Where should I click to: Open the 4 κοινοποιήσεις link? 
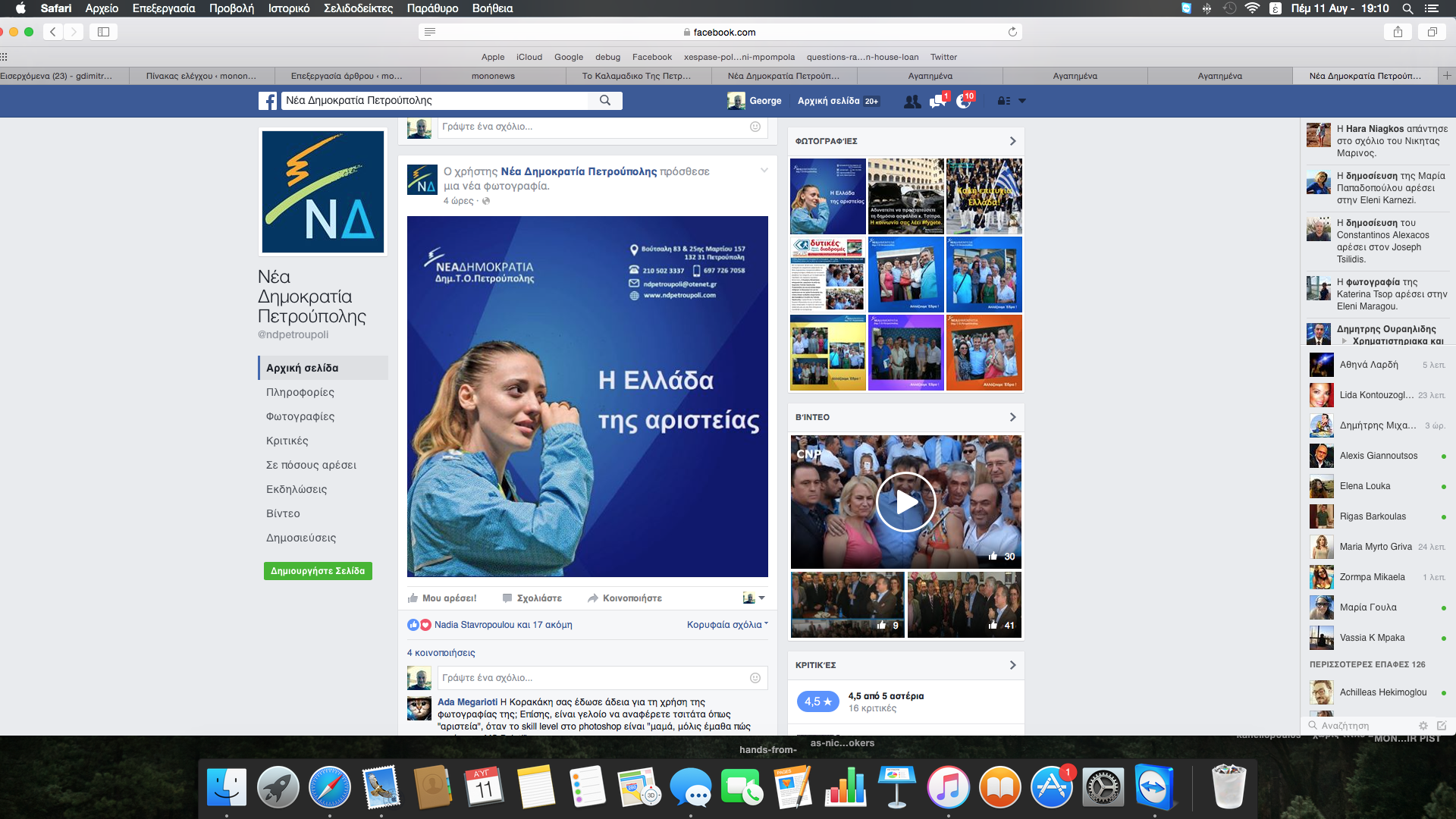tap(441, 653)
